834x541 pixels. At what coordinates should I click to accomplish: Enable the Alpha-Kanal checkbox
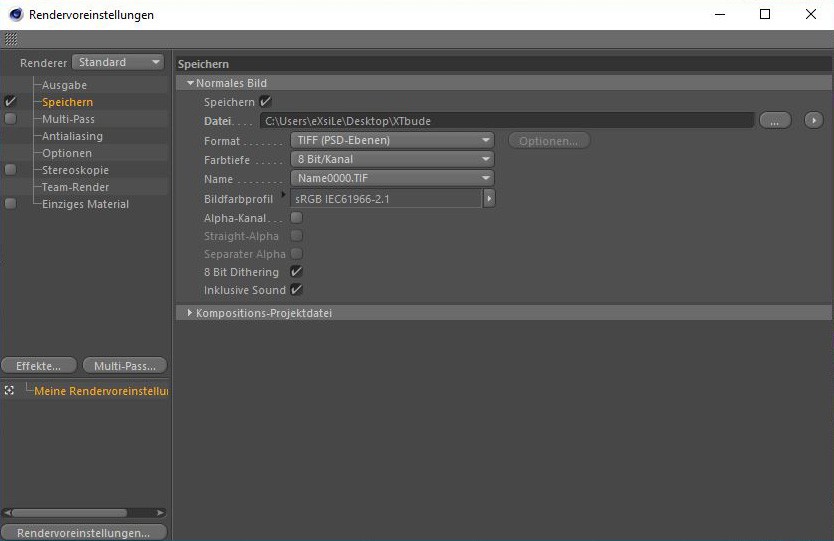[x=296, y=217]
